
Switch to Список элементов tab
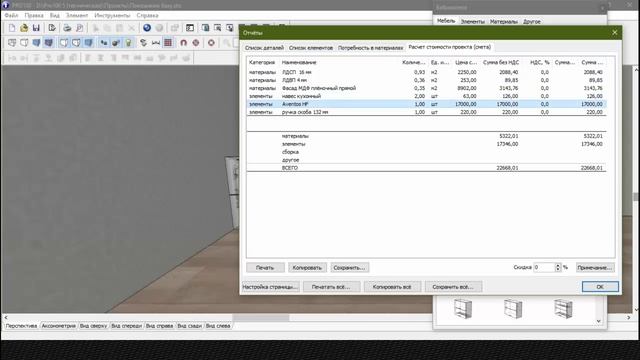pyautogui.click(x=311, y=48)
